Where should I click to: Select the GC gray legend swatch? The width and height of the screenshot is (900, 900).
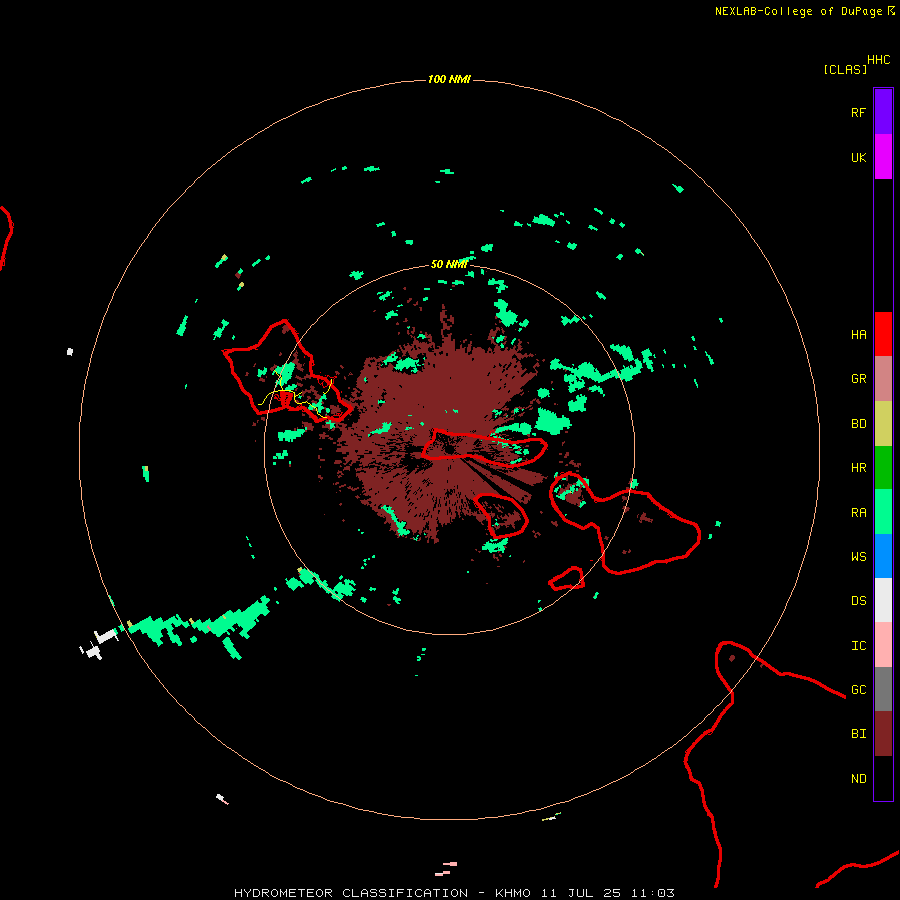[x=883, y=689]
